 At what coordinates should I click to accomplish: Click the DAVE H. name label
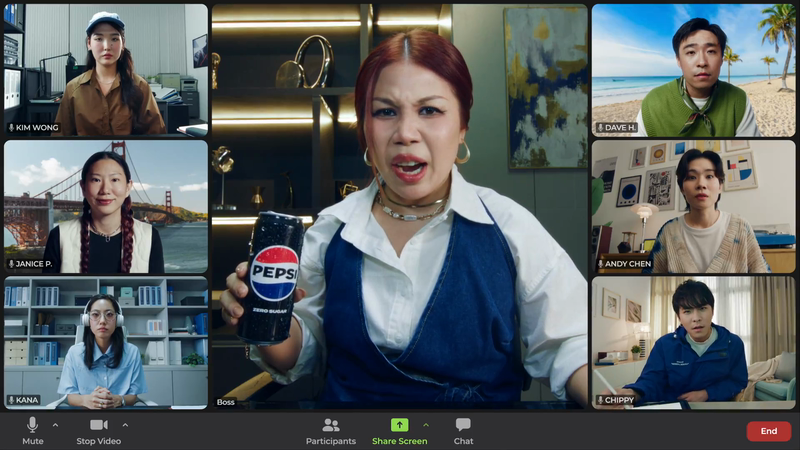click(x=620, y=128)
